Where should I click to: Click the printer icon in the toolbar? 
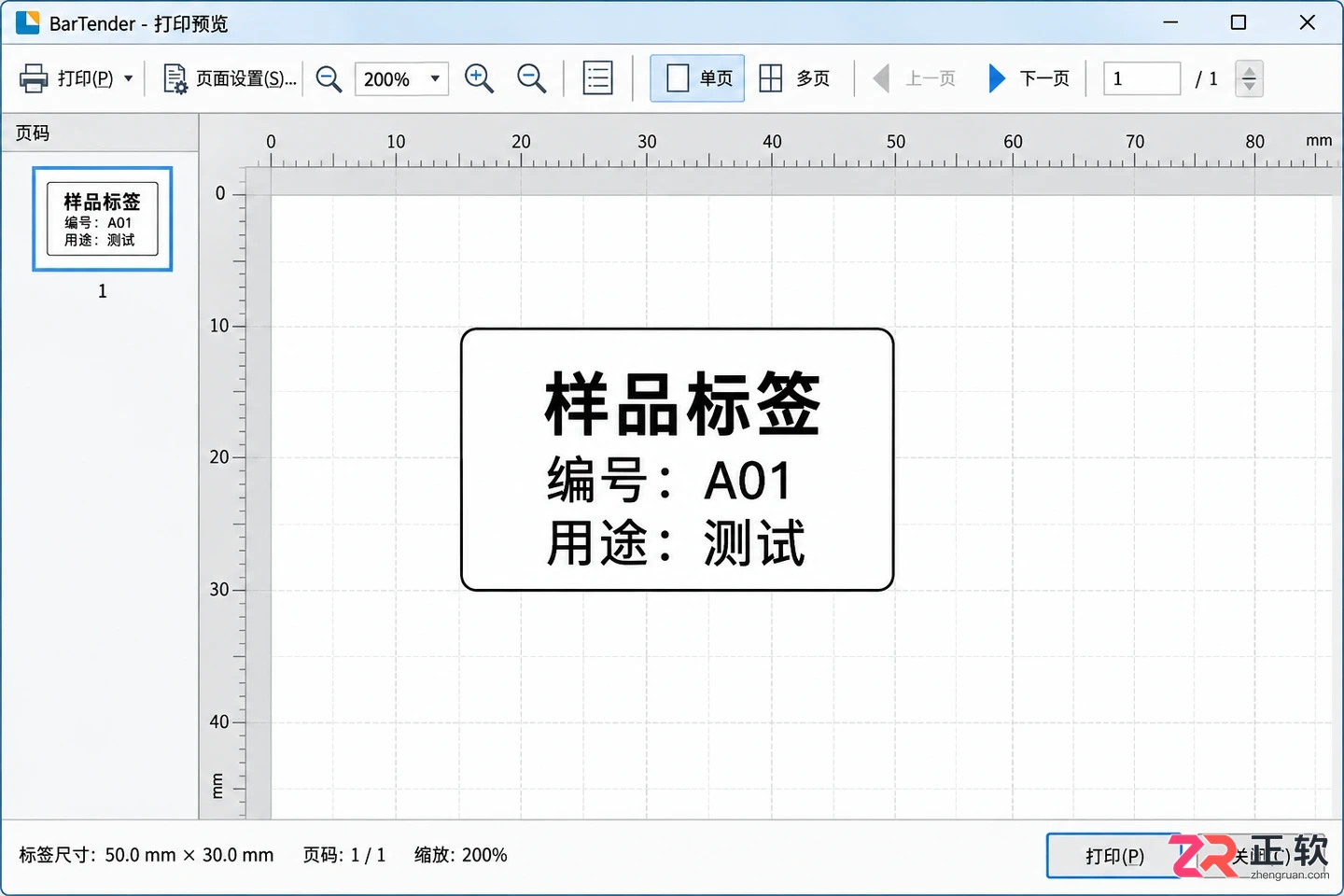(x=34, y=78)
